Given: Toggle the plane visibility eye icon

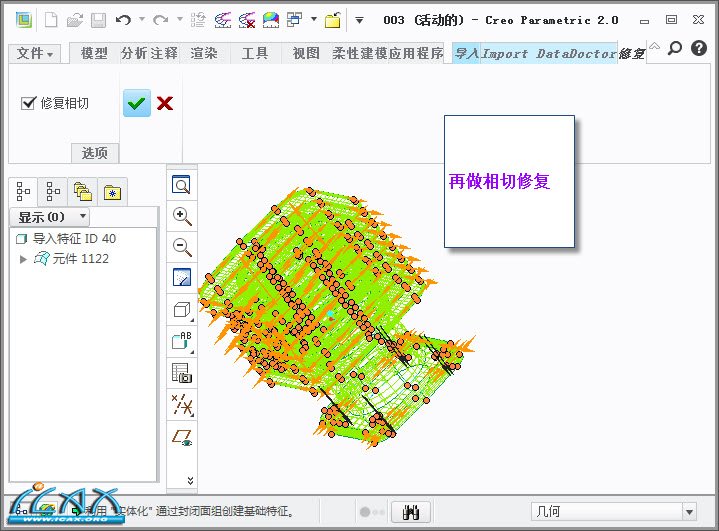Looking at the screenshot, I should (182, 437).
